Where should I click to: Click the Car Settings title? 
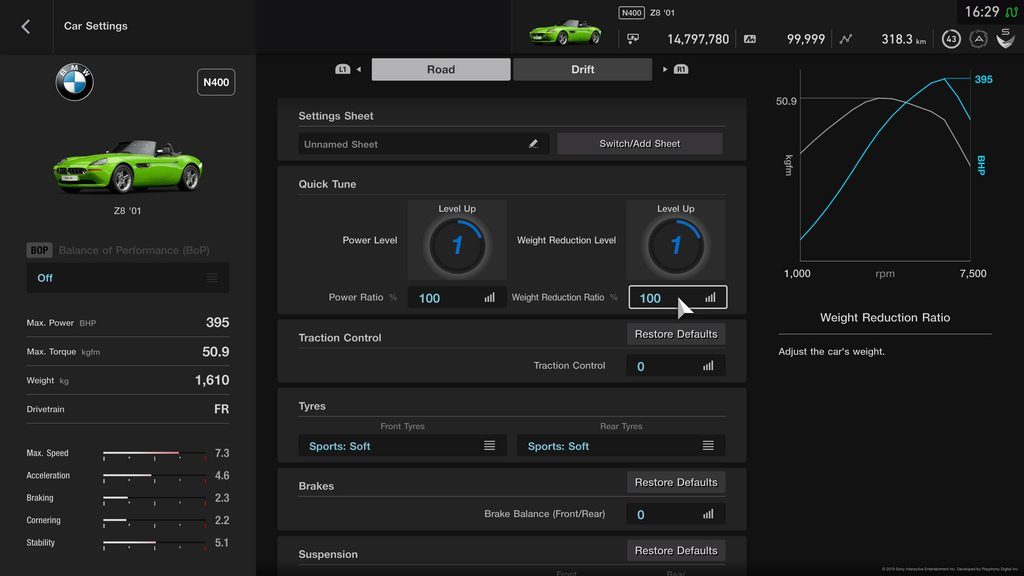[95, 26]
